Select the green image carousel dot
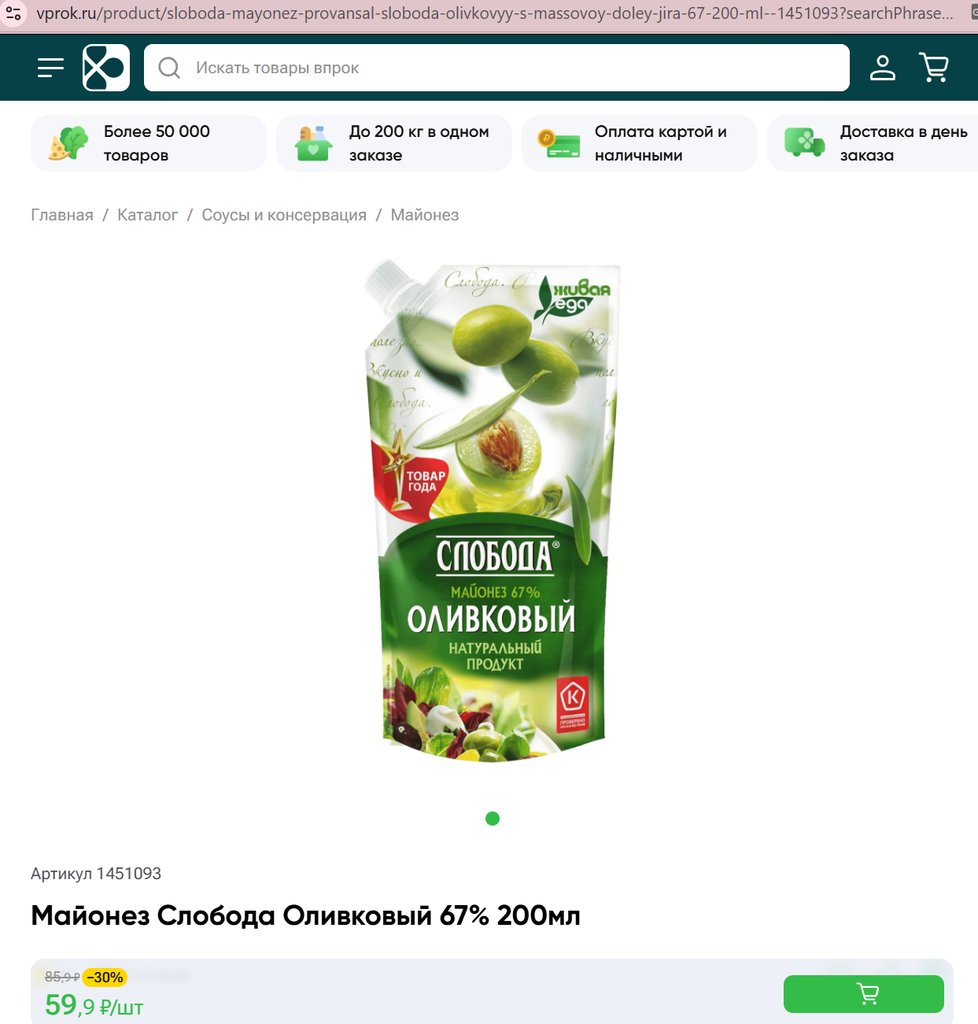This screenshot has width=978, height=1024. coord(493,818)
